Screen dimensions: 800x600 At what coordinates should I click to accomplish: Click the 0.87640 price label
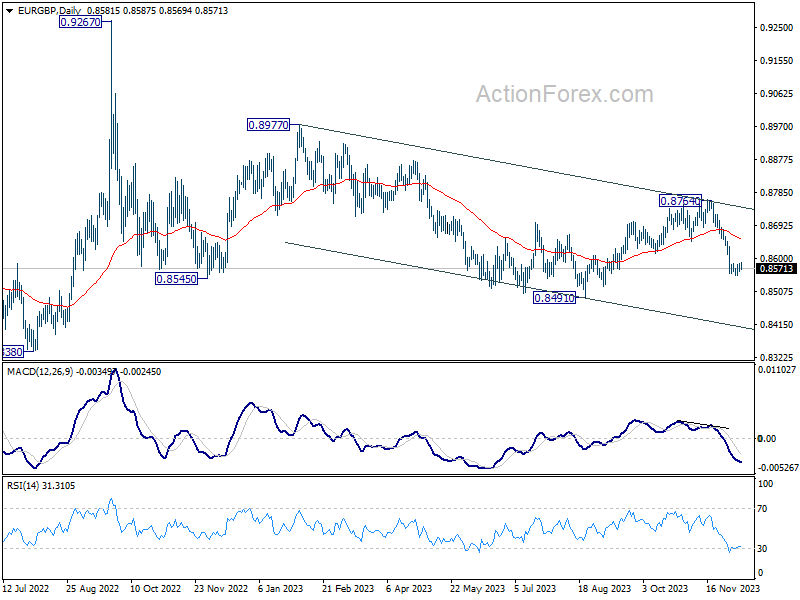point(681,201)
